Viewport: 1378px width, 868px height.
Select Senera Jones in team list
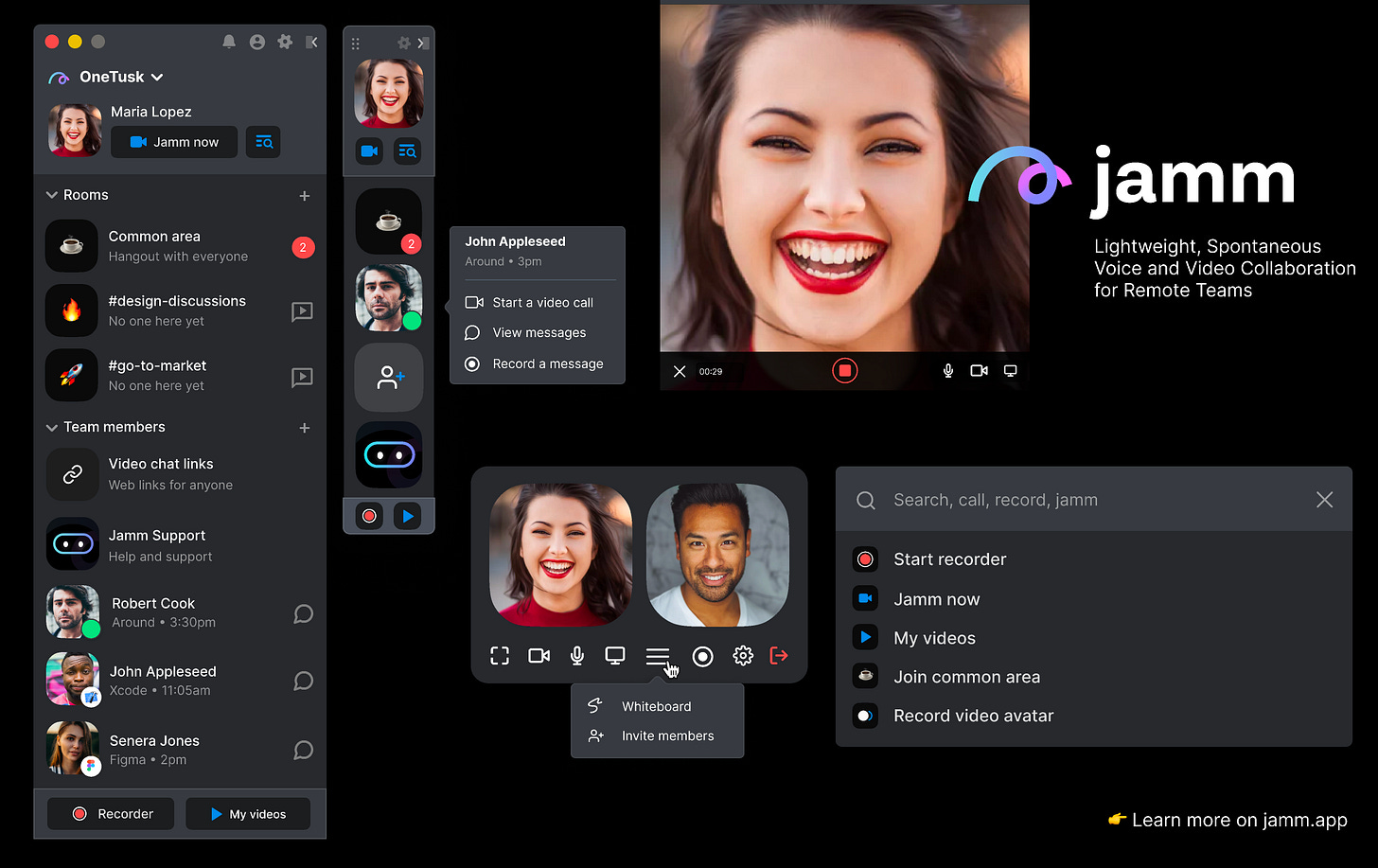tap(180, 750)
